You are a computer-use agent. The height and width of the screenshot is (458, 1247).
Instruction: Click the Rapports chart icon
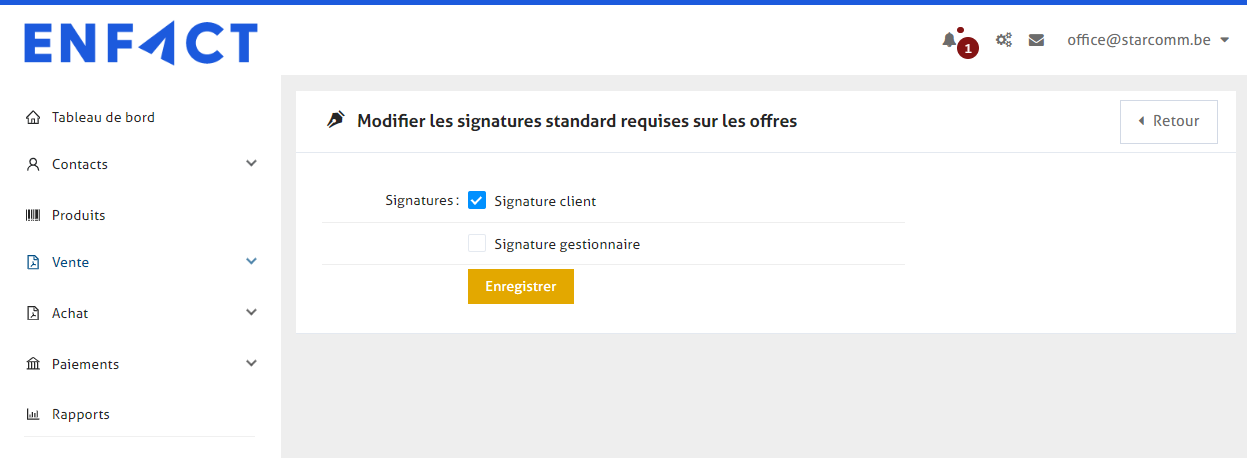pyautogui.click(x=33, y=414)
